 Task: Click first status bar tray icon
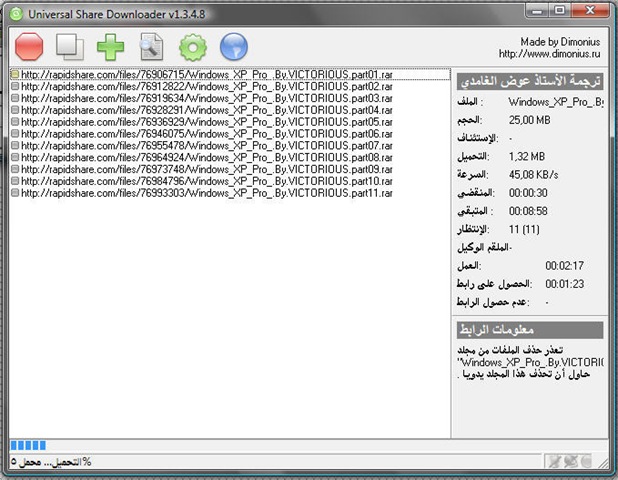555,461
